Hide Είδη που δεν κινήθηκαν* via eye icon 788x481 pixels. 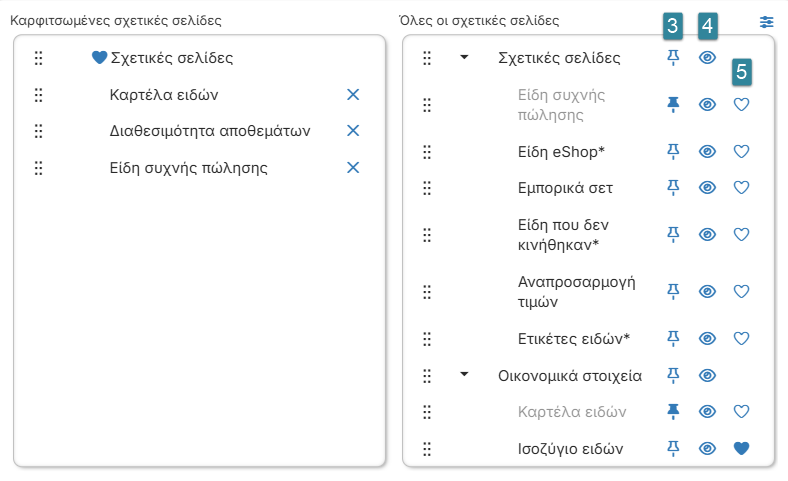(707, 235)
